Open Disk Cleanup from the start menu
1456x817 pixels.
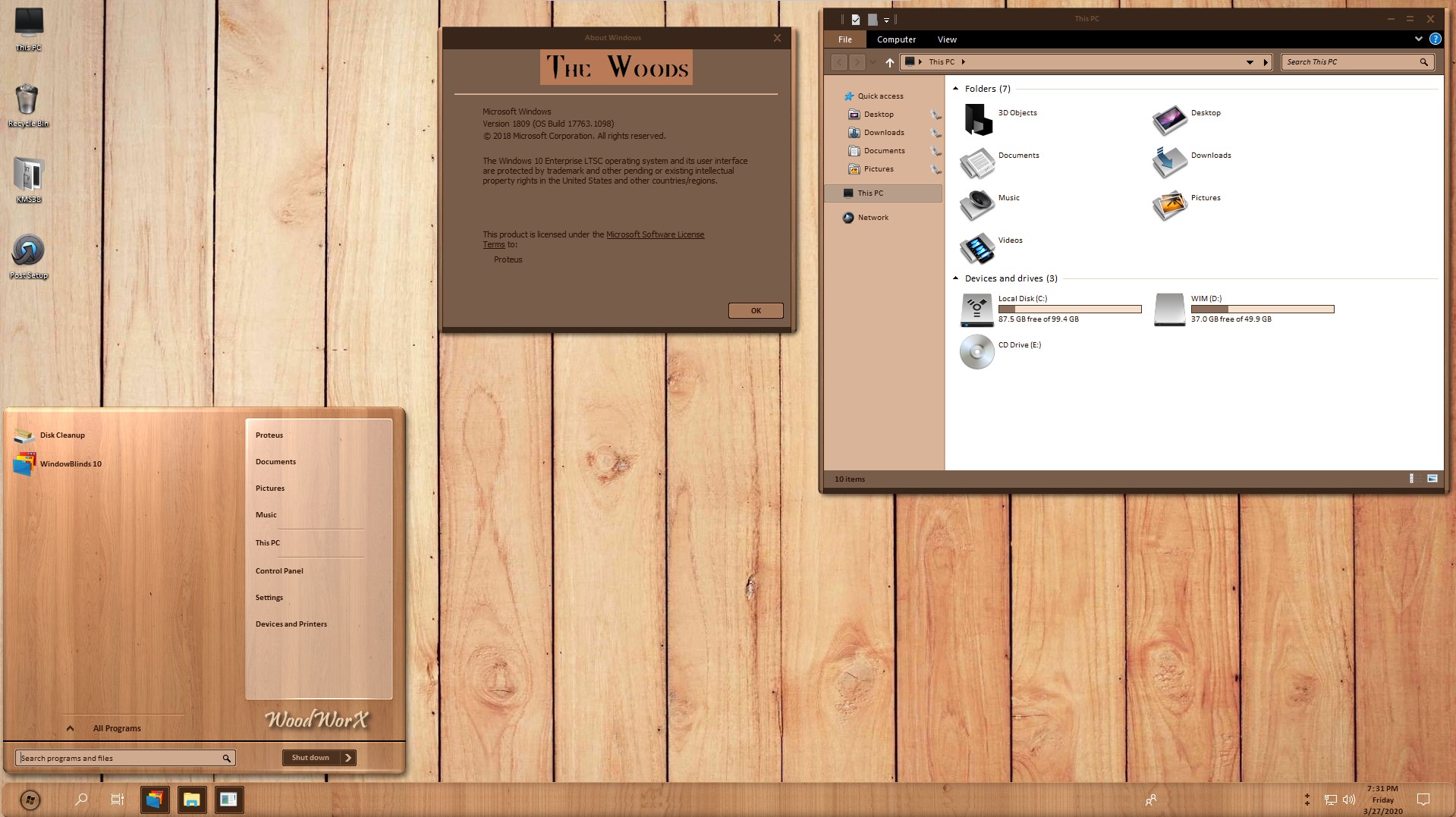49,435
